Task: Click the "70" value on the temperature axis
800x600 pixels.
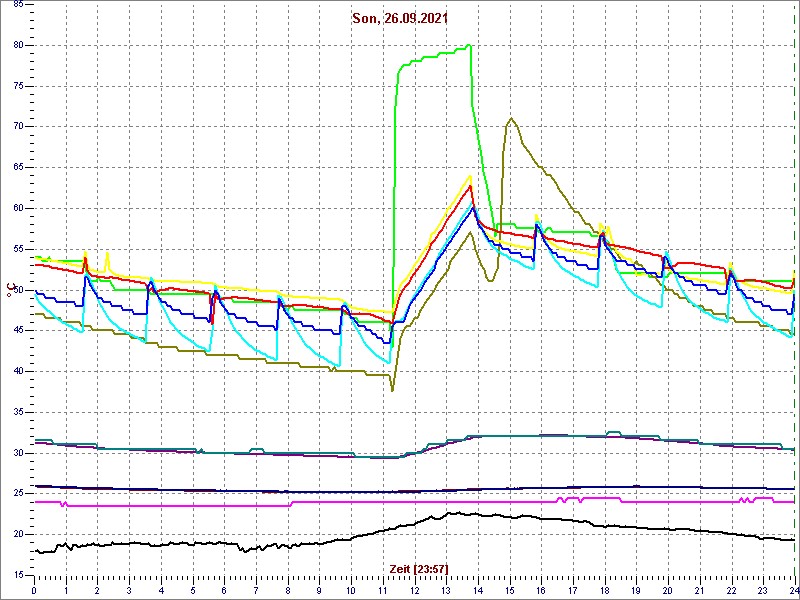Action: (x=17, y=127)
